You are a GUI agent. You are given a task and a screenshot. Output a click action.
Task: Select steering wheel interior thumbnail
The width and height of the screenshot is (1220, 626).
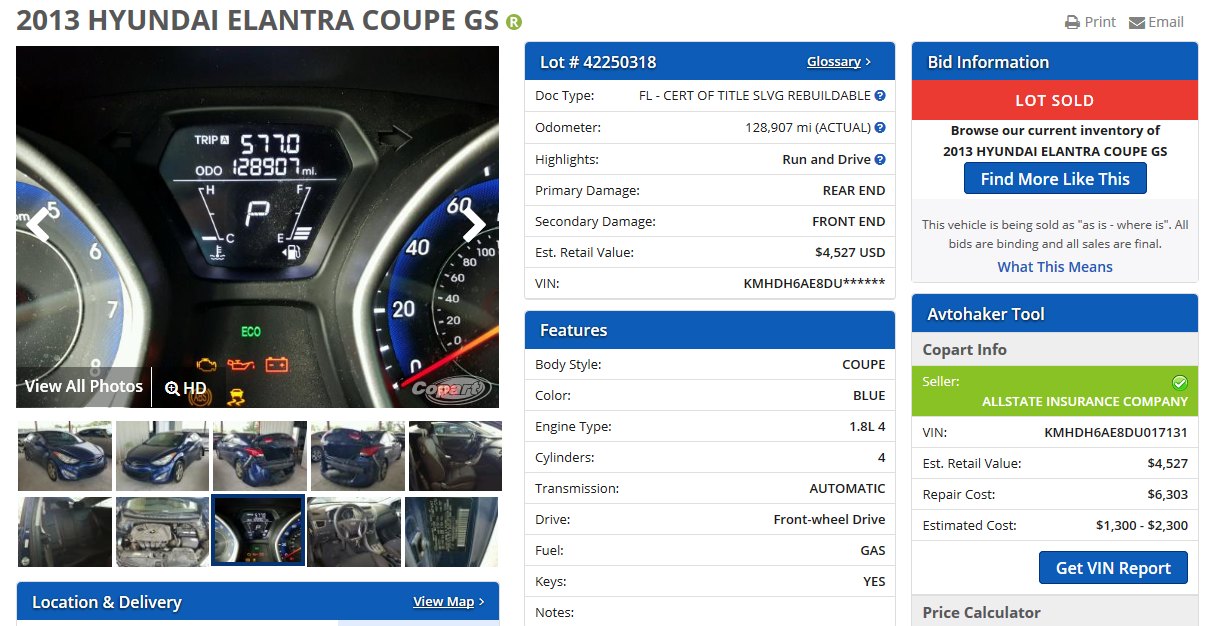coord(354,532)
